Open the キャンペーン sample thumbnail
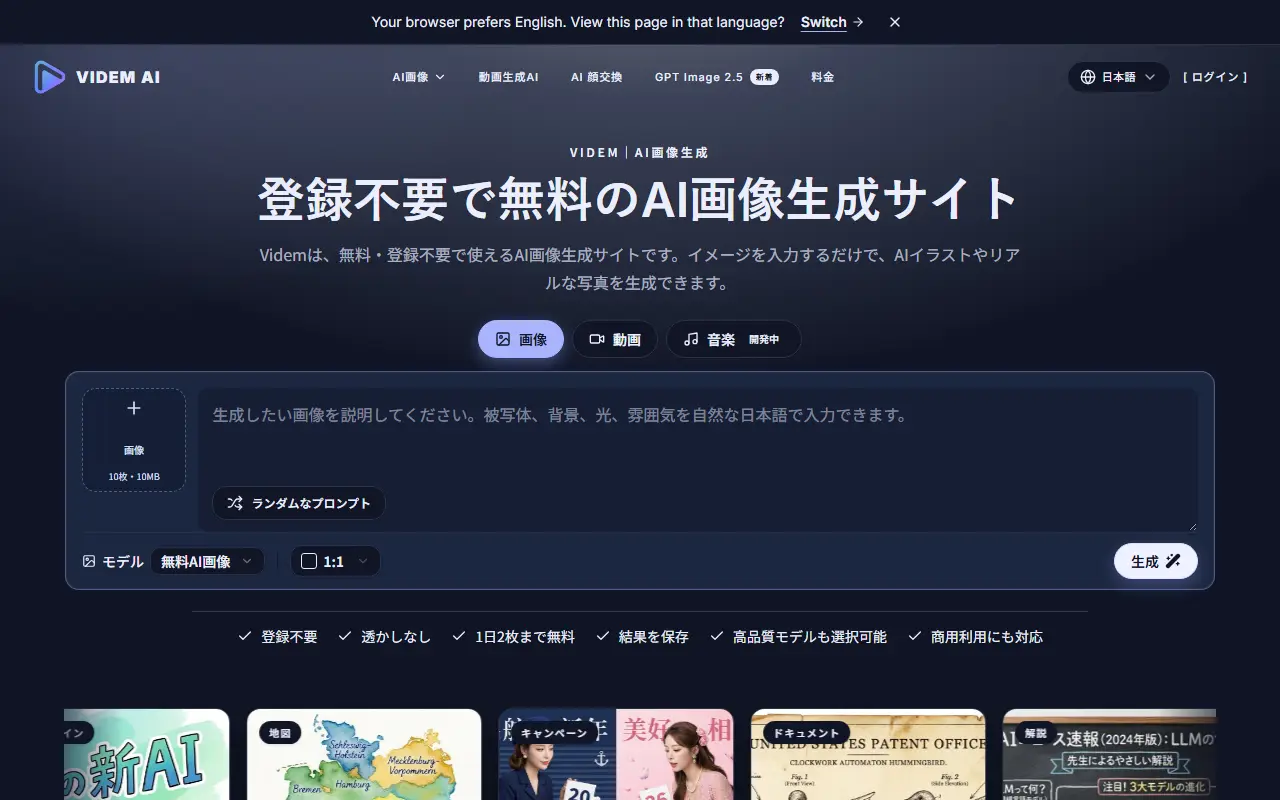The height and width of the screenshot is (800, 1280). pos(616,754)
